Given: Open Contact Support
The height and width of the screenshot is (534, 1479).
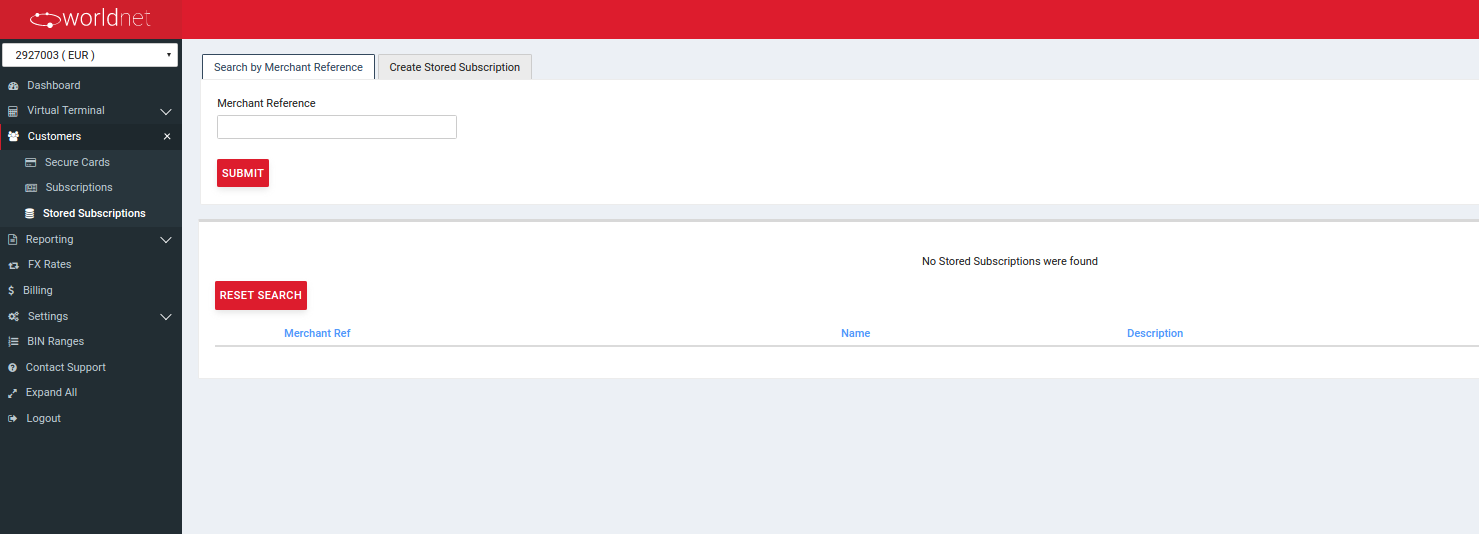Looking at the screenshot, I should tap(66, 368).
